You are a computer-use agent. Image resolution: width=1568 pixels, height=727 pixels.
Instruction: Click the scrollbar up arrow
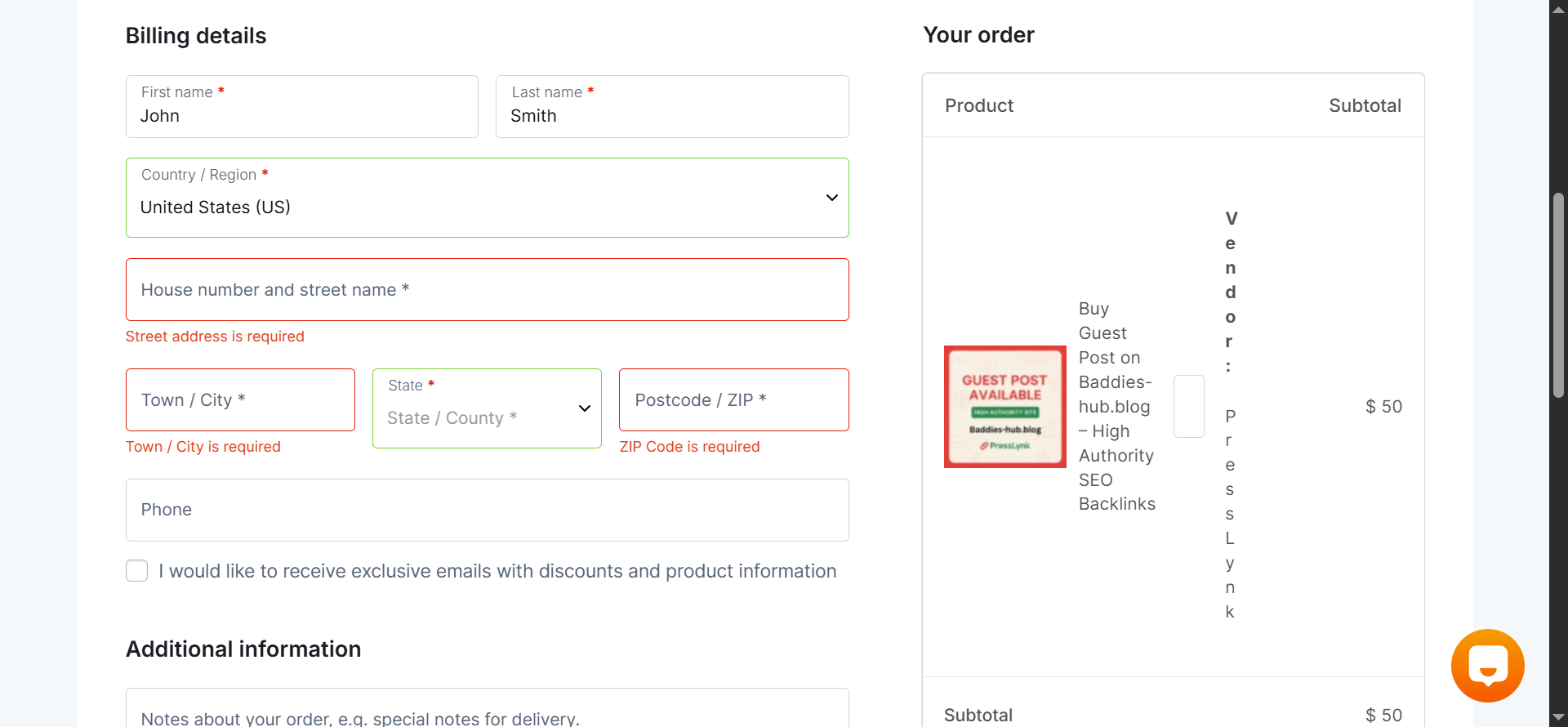pyautogui.click(x=1558, y=9)
